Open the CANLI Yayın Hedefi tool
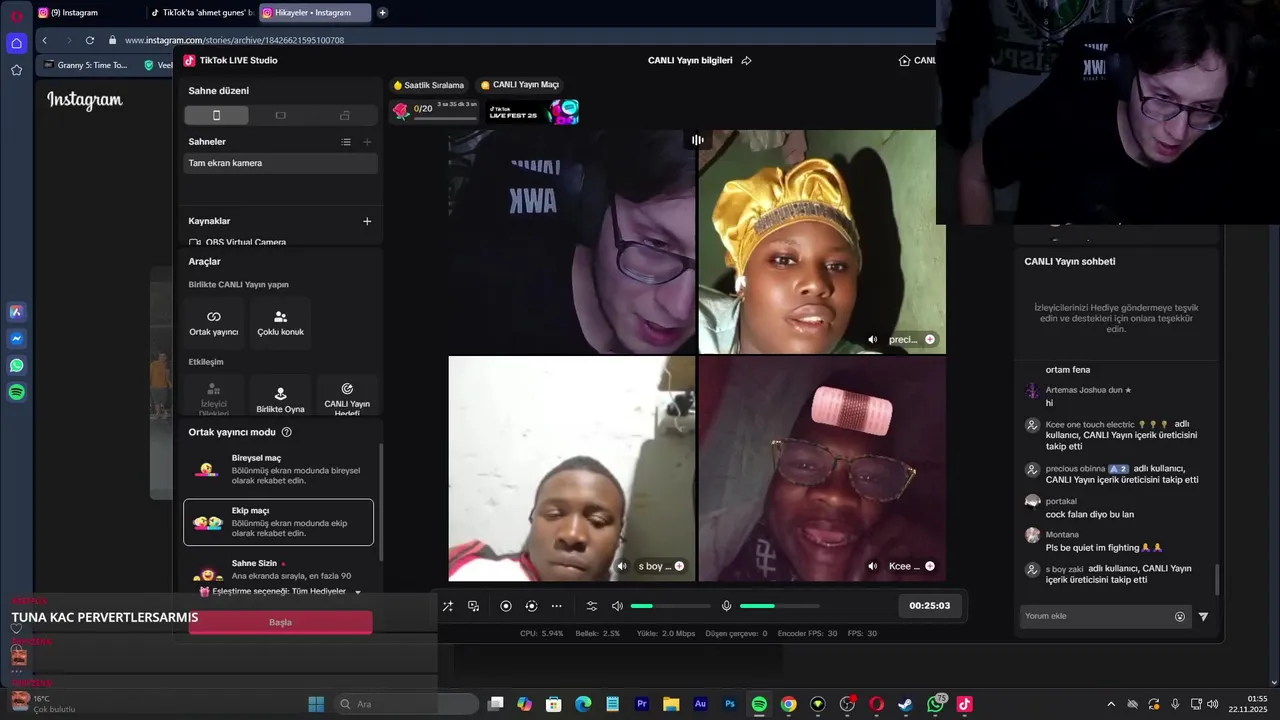 click(x=347, y=397)
